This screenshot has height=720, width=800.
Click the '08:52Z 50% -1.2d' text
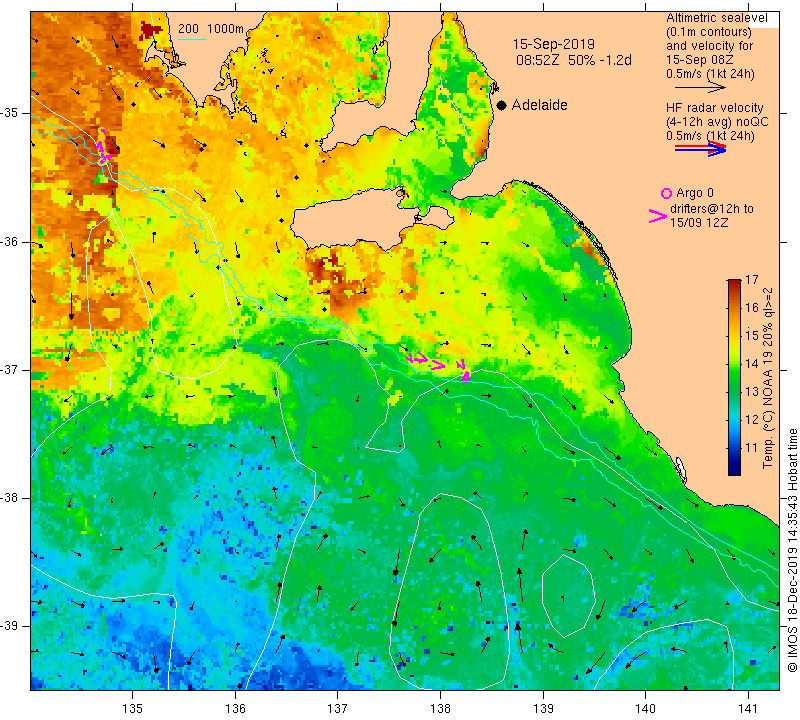coord(573,60)
